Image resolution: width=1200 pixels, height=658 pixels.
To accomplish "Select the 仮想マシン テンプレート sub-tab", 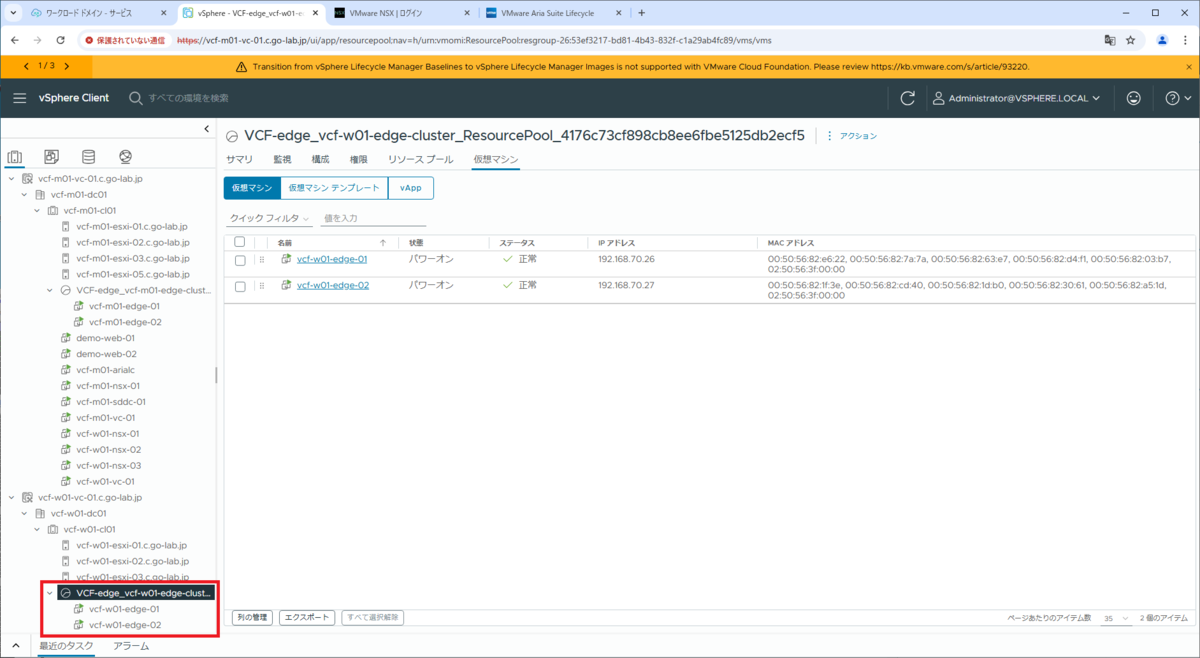I will click(334, 188).
